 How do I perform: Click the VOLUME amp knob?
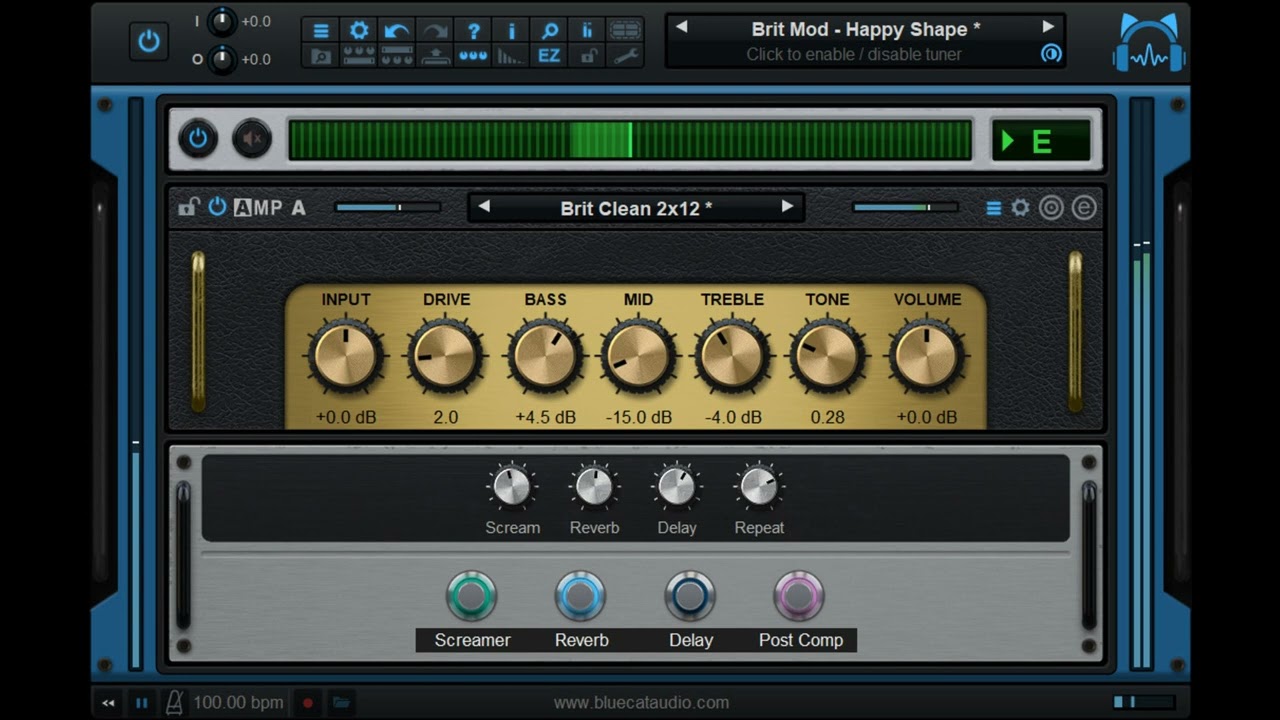coord(927,356)
